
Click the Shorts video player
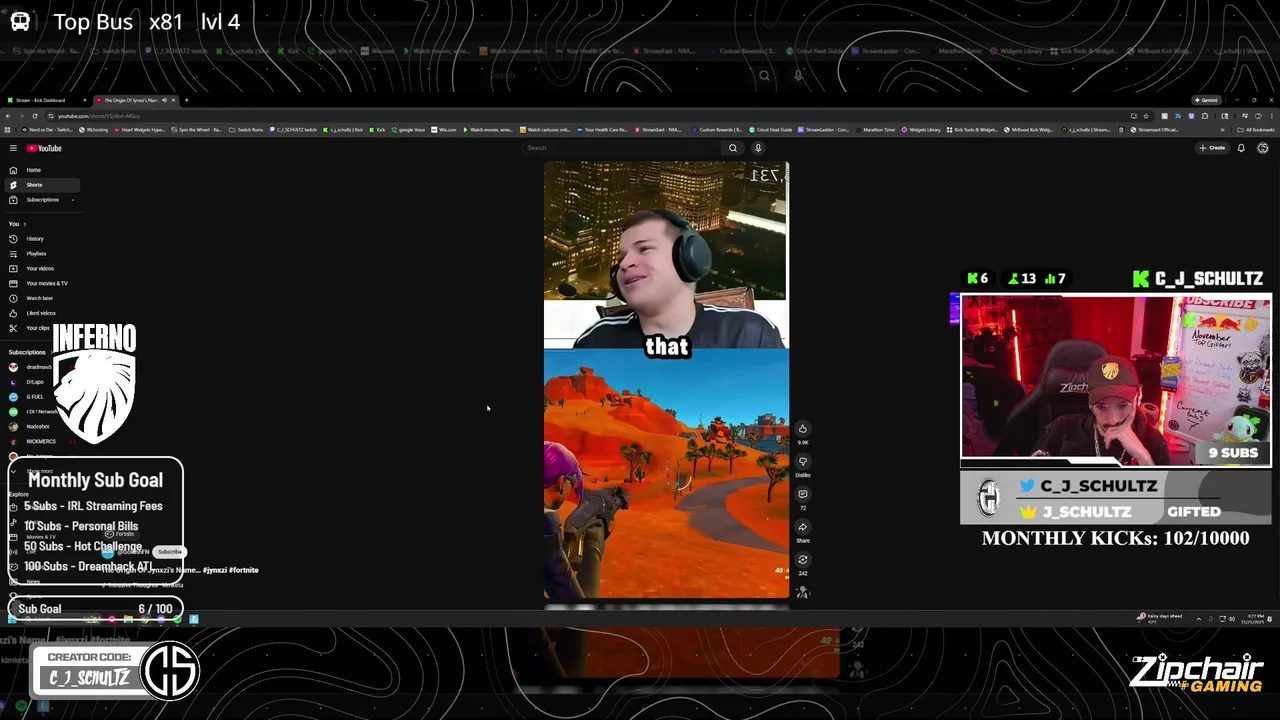pyautogui.click(x=666, y=380)
